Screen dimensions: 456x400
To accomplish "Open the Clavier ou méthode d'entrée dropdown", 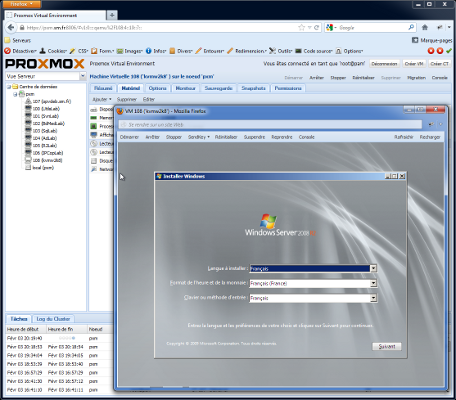I will [373, 298].
